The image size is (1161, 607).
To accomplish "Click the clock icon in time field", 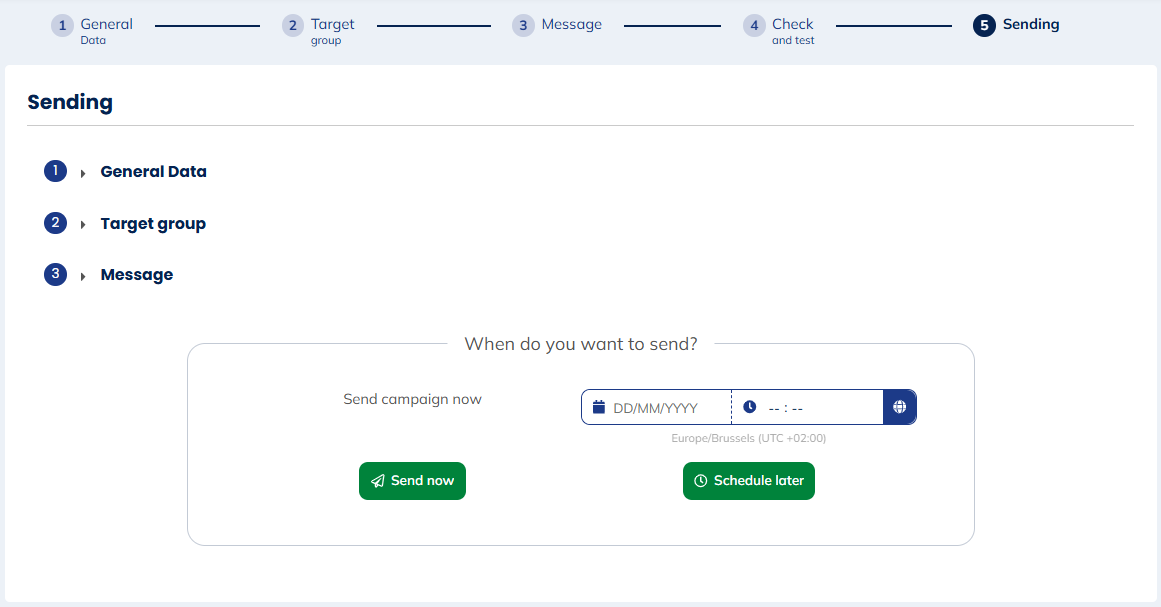I will pos(750,407).
